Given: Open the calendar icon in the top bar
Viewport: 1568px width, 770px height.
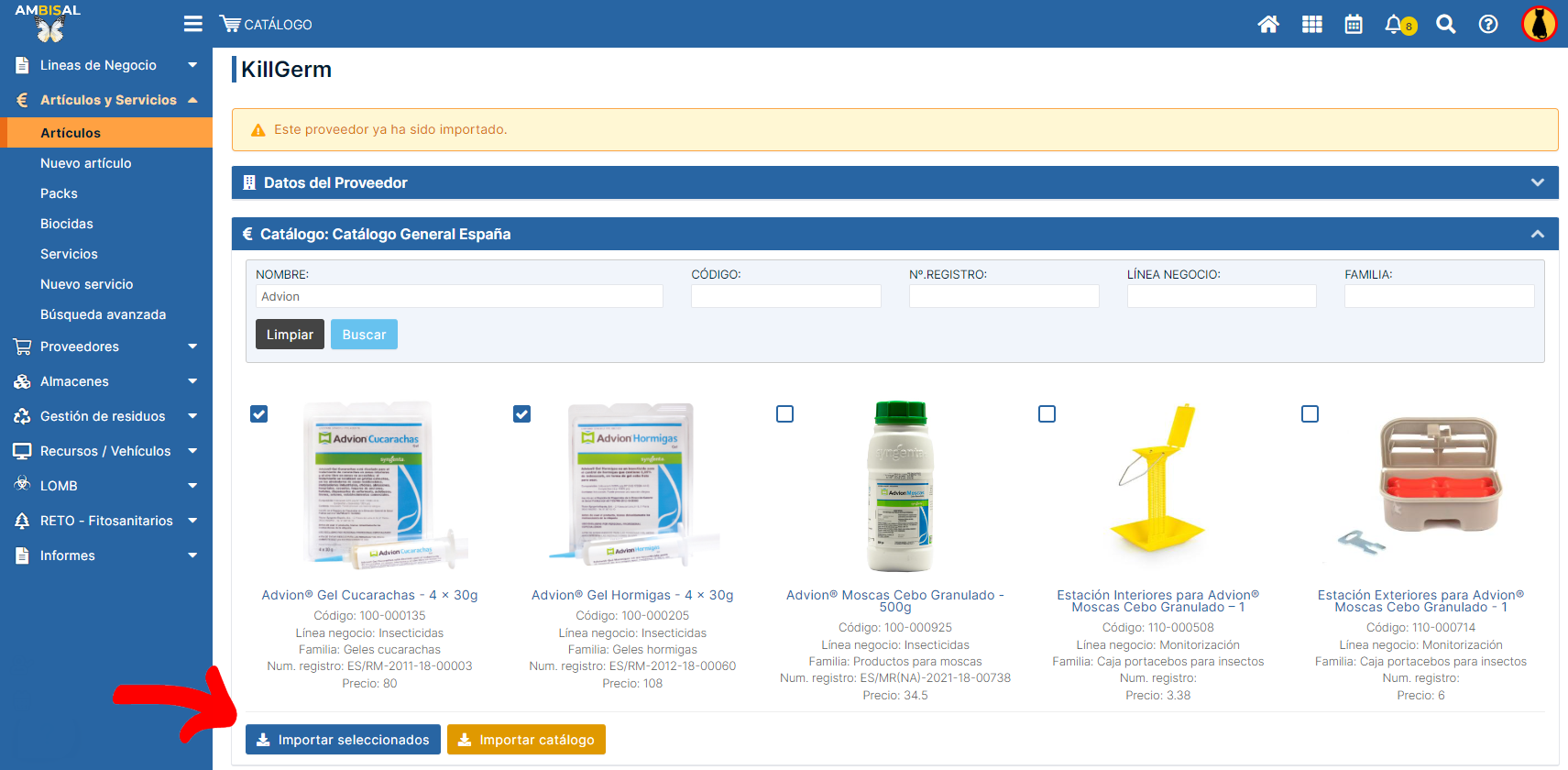Looking at the screenshot, I should (x=1354, y=25).
